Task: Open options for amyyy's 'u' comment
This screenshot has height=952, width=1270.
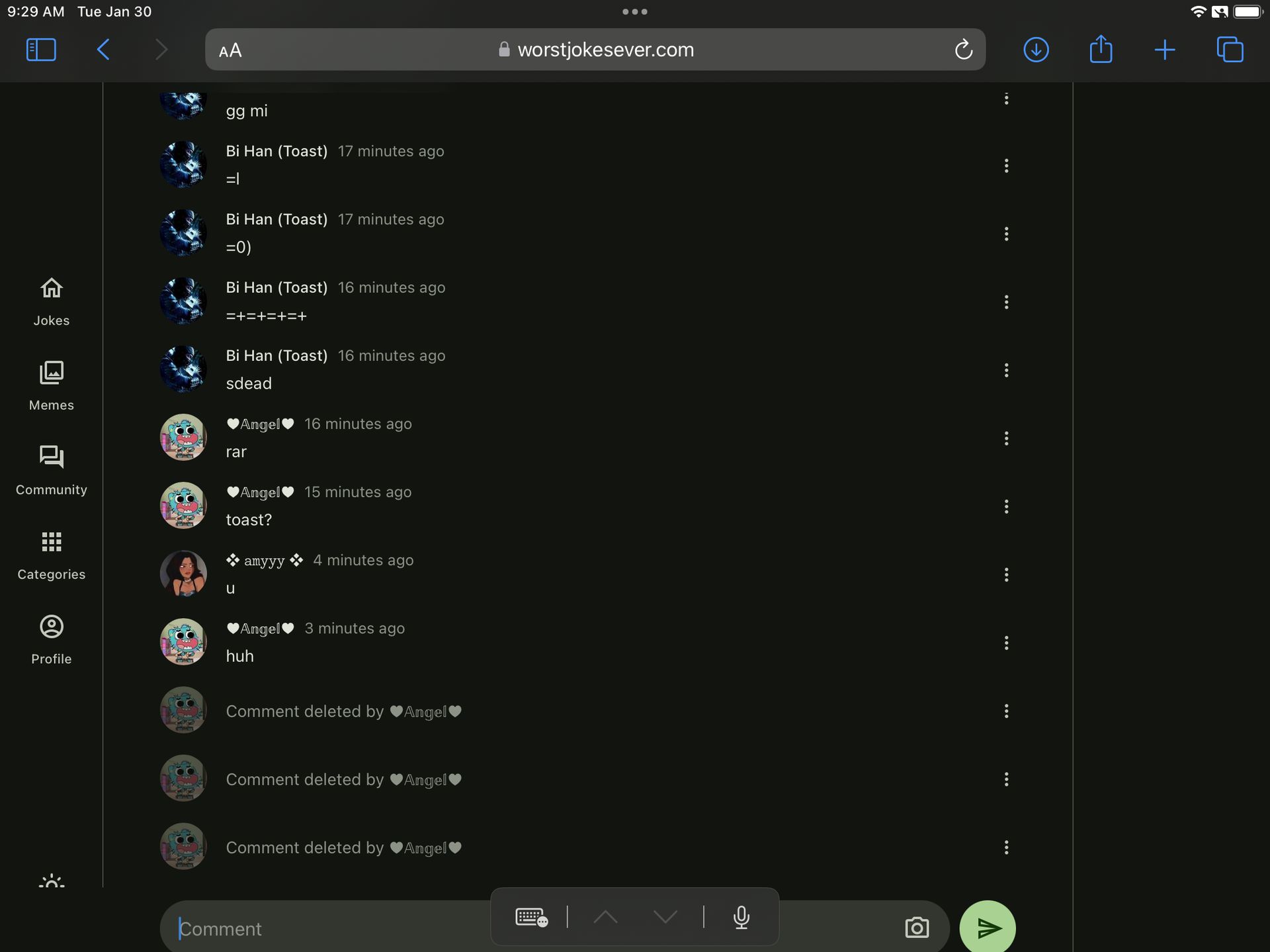Action: [1006, 575]
